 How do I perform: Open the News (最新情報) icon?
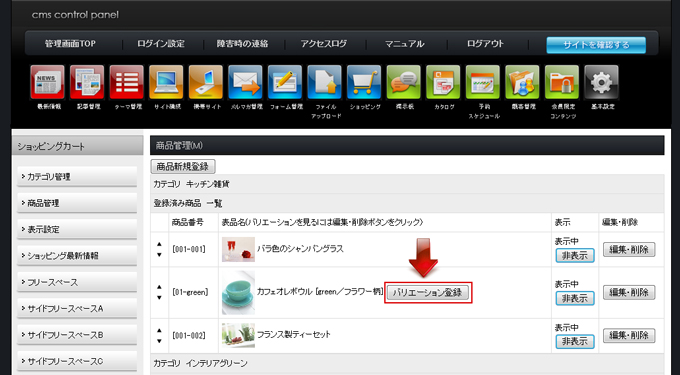point(47,82)
